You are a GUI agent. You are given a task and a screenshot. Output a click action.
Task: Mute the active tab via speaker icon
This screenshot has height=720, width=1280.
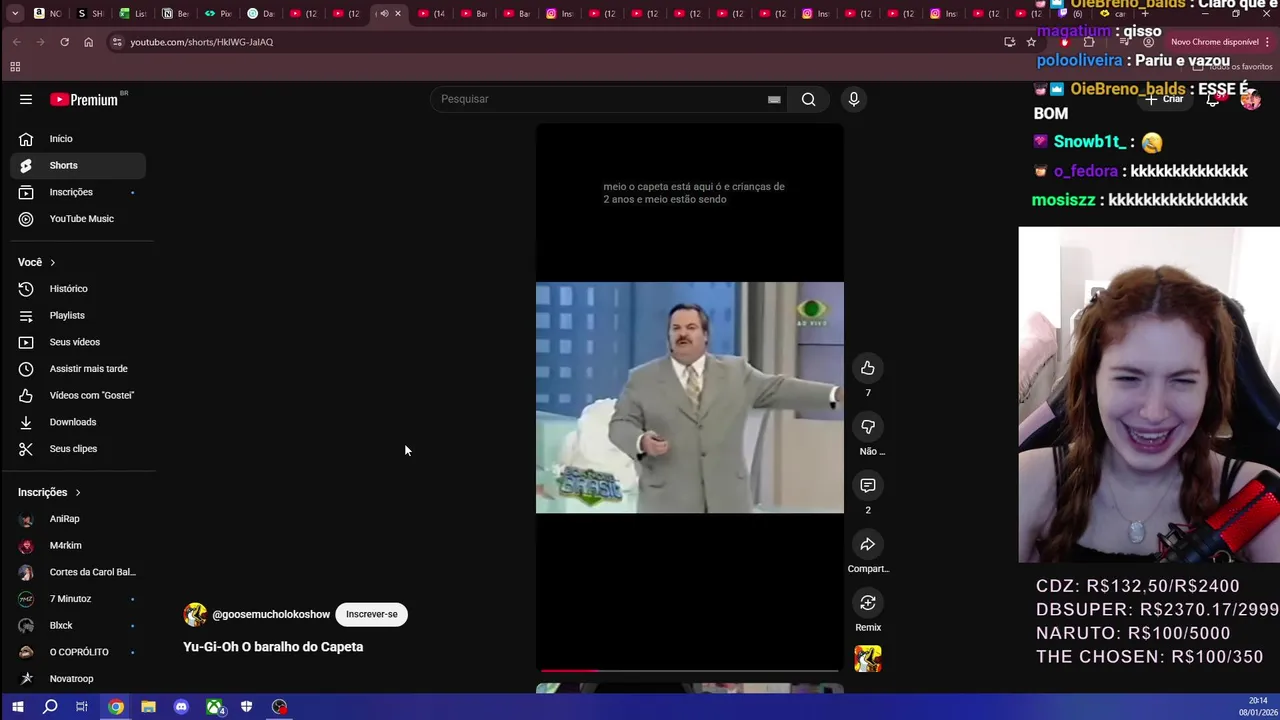(x=384, y=14)
